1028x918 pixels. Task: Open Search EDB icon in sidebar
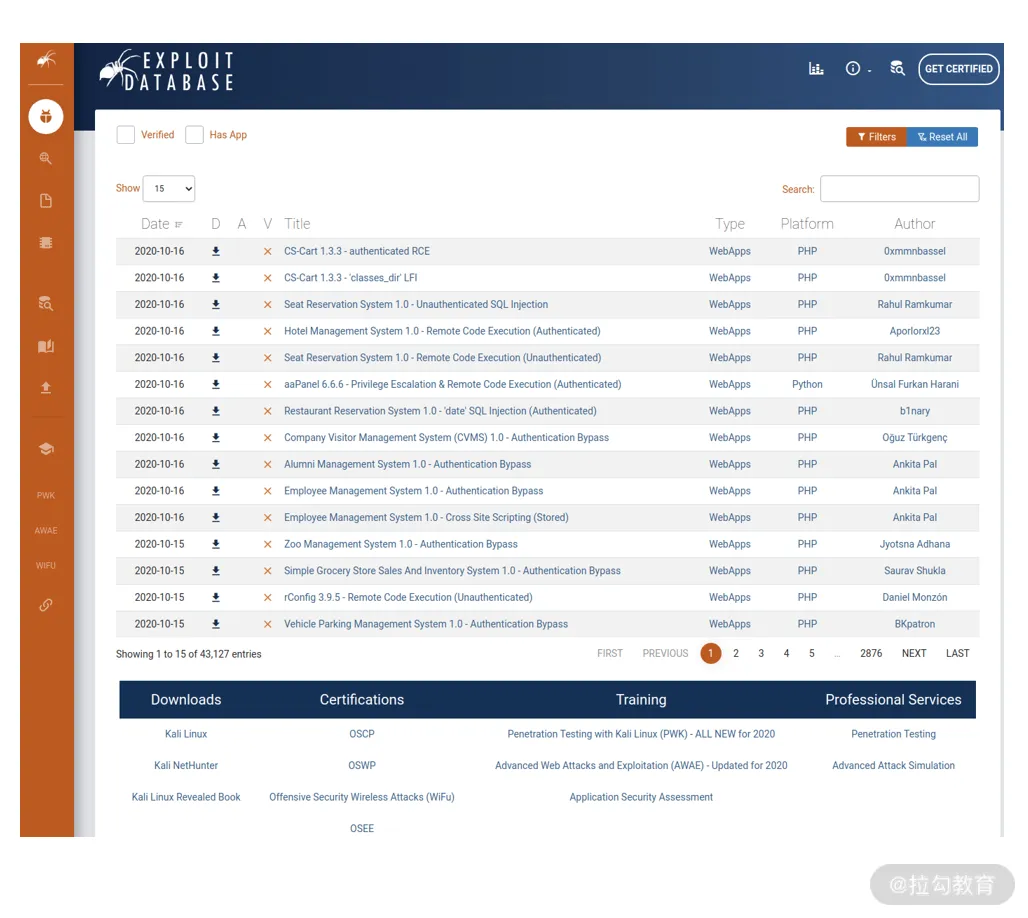tap(46, 303)
